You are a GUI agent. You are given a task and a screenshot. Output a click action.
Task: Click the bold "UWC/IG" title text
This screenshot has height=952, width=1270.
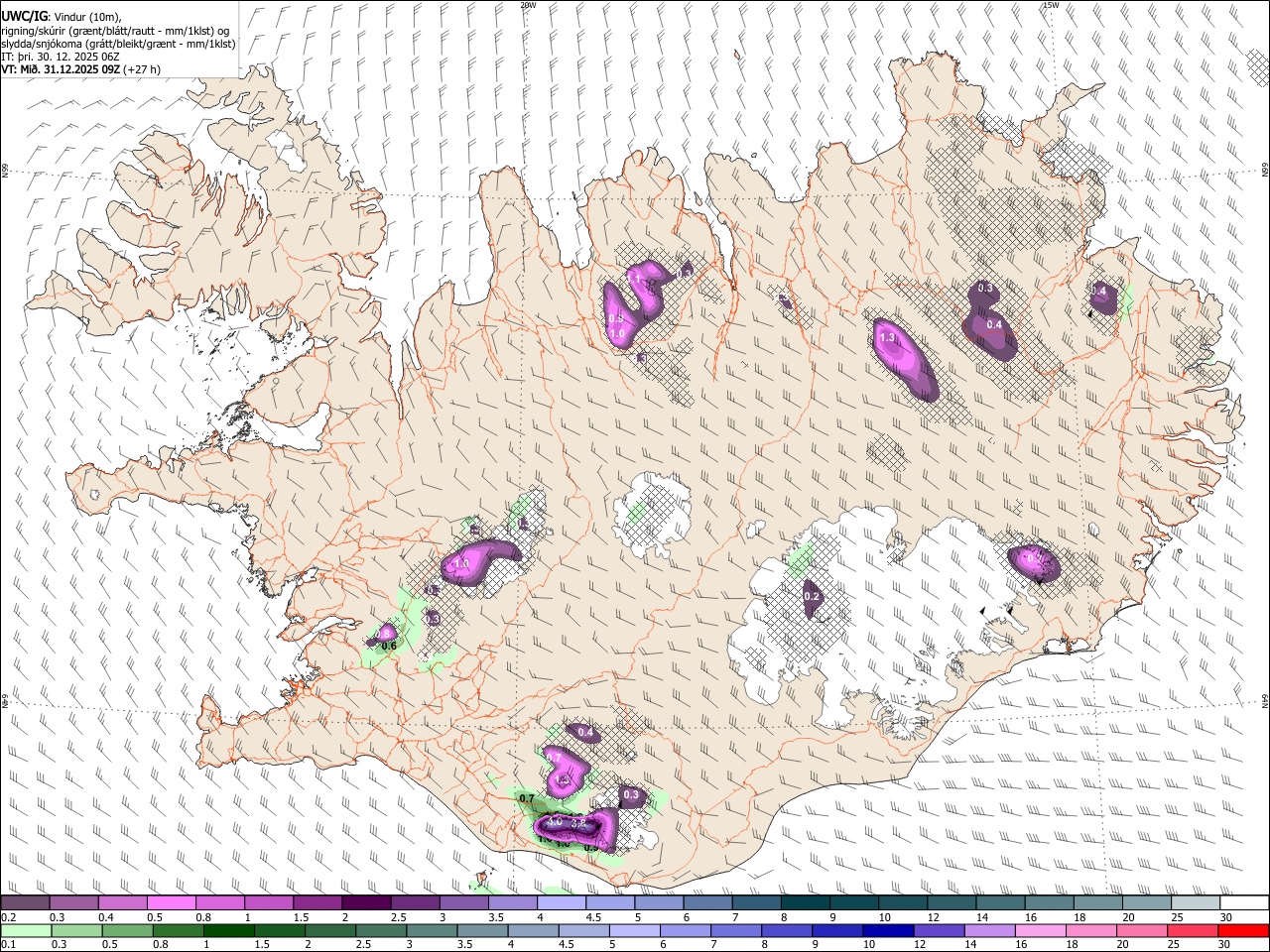(24, 17)
